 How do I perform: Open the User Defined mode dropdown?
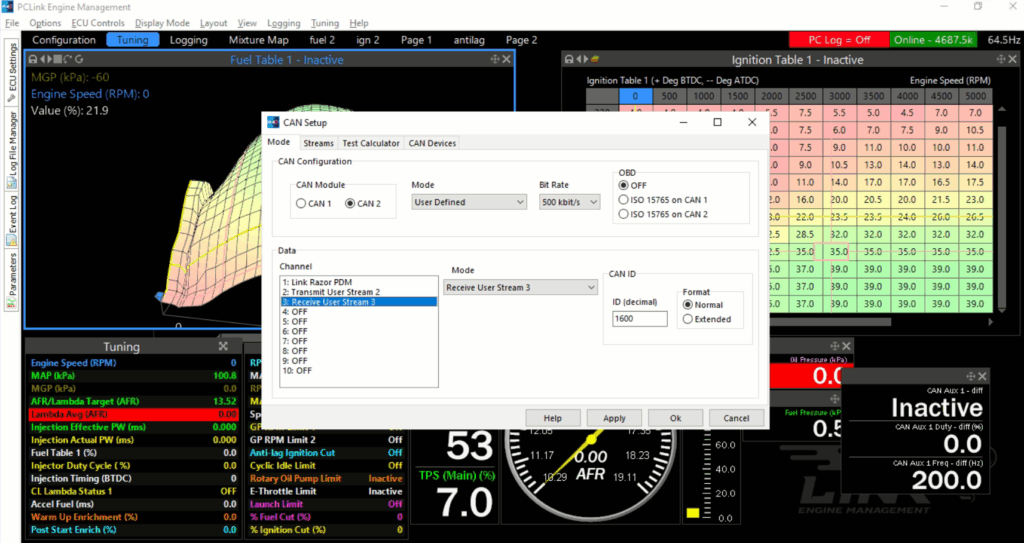(x=469, y=203)
